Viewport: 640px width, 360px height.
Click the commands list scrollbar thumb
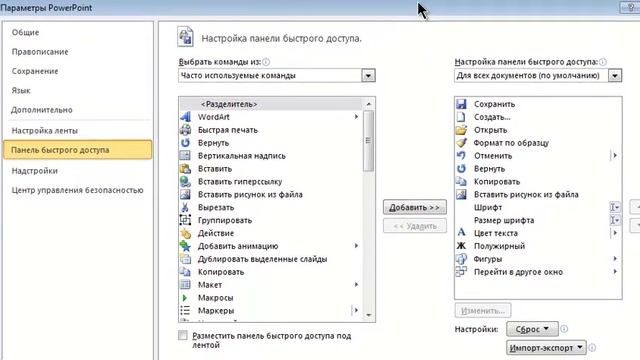[368, 141]
